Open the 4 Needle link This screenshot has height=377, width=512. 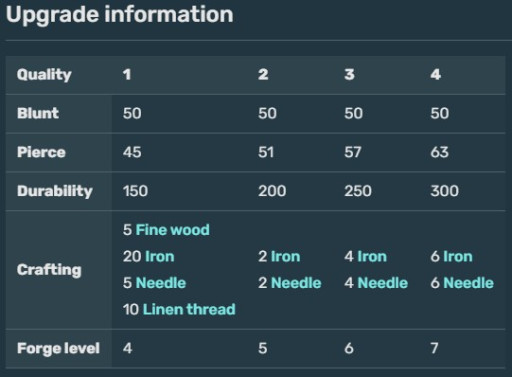point(383,283)
